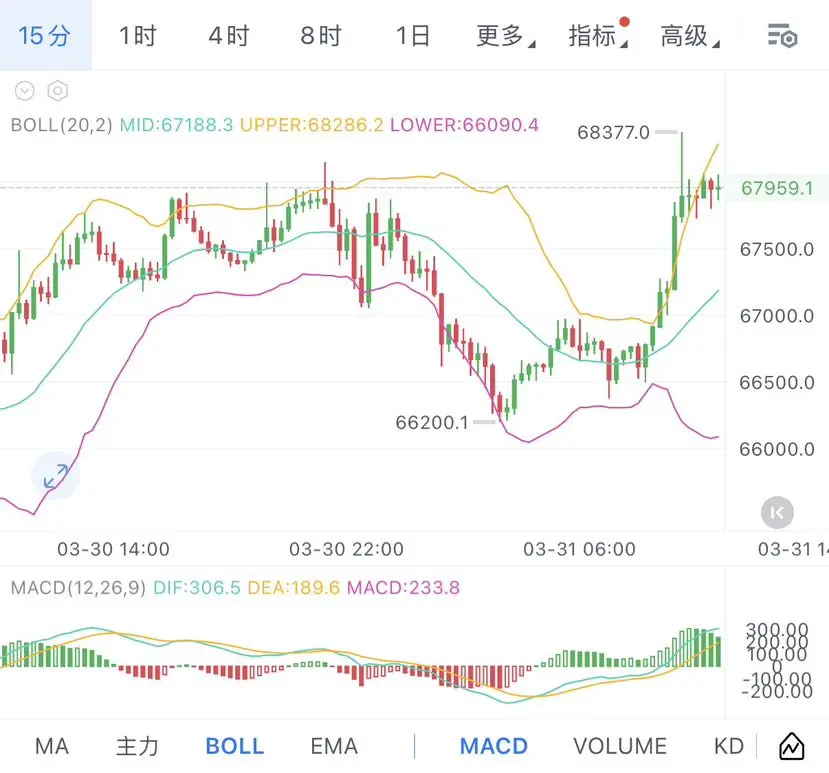Switch chart to 1日 timeframe
The width and height of the screenshot is (829, 773).
point(412,37)
